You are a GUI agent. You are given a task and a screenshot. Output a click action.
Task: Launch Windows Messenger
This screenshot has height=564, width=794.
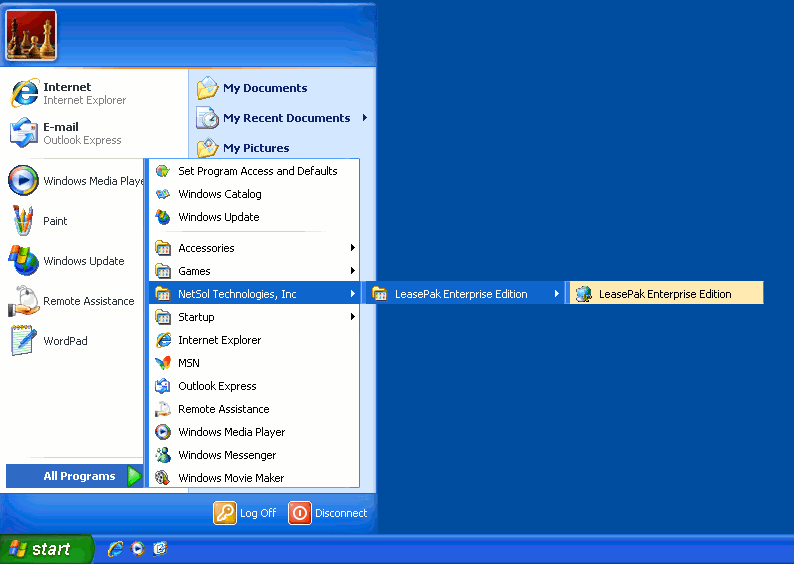tap(254, 455)
